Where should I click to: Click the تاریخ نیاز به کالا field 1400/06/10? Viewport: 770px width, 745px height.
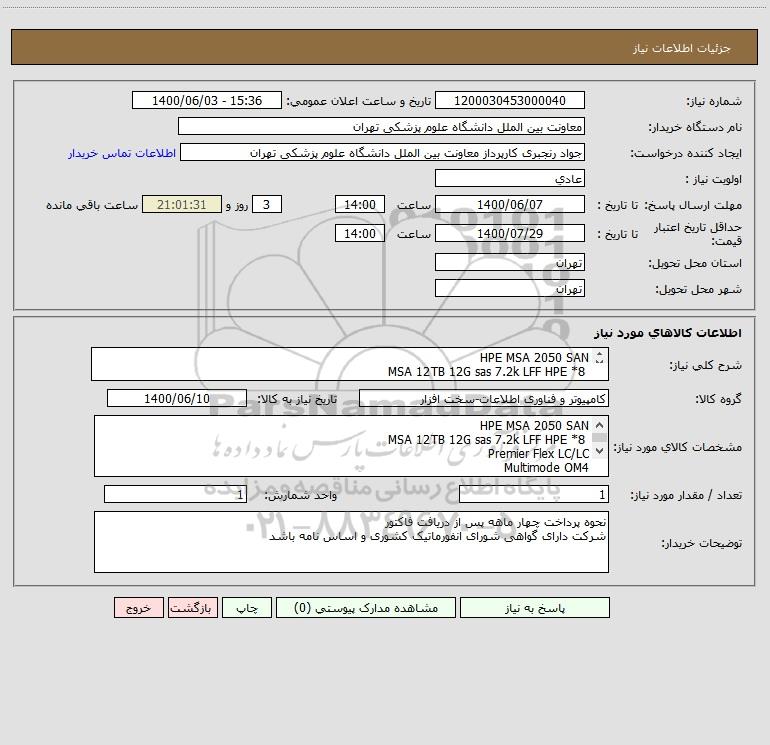[177, 398]
